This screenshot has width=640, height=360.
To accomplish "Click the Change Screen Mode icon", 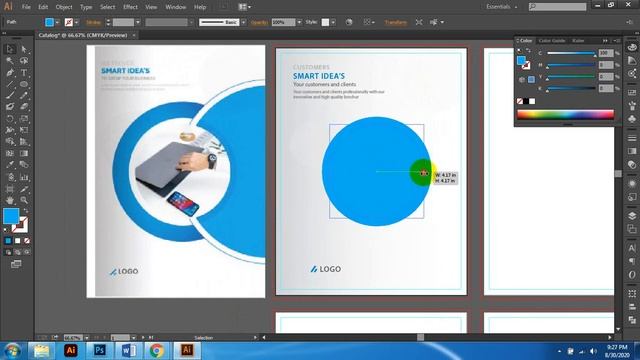I will click(x=16, y=264).
